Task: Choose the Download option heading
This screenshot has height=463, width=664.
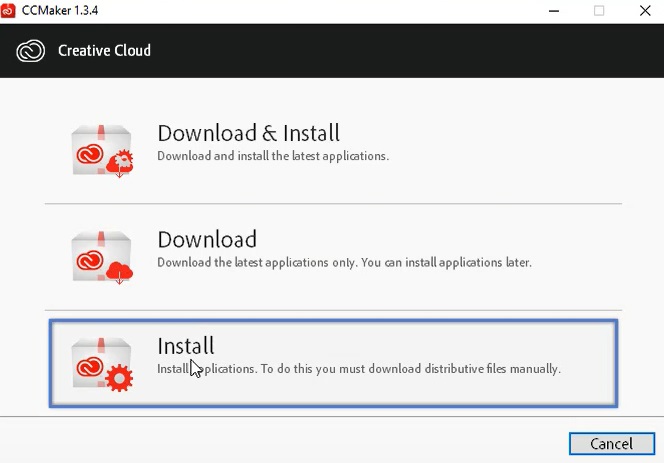Action: tap(207, 239)
